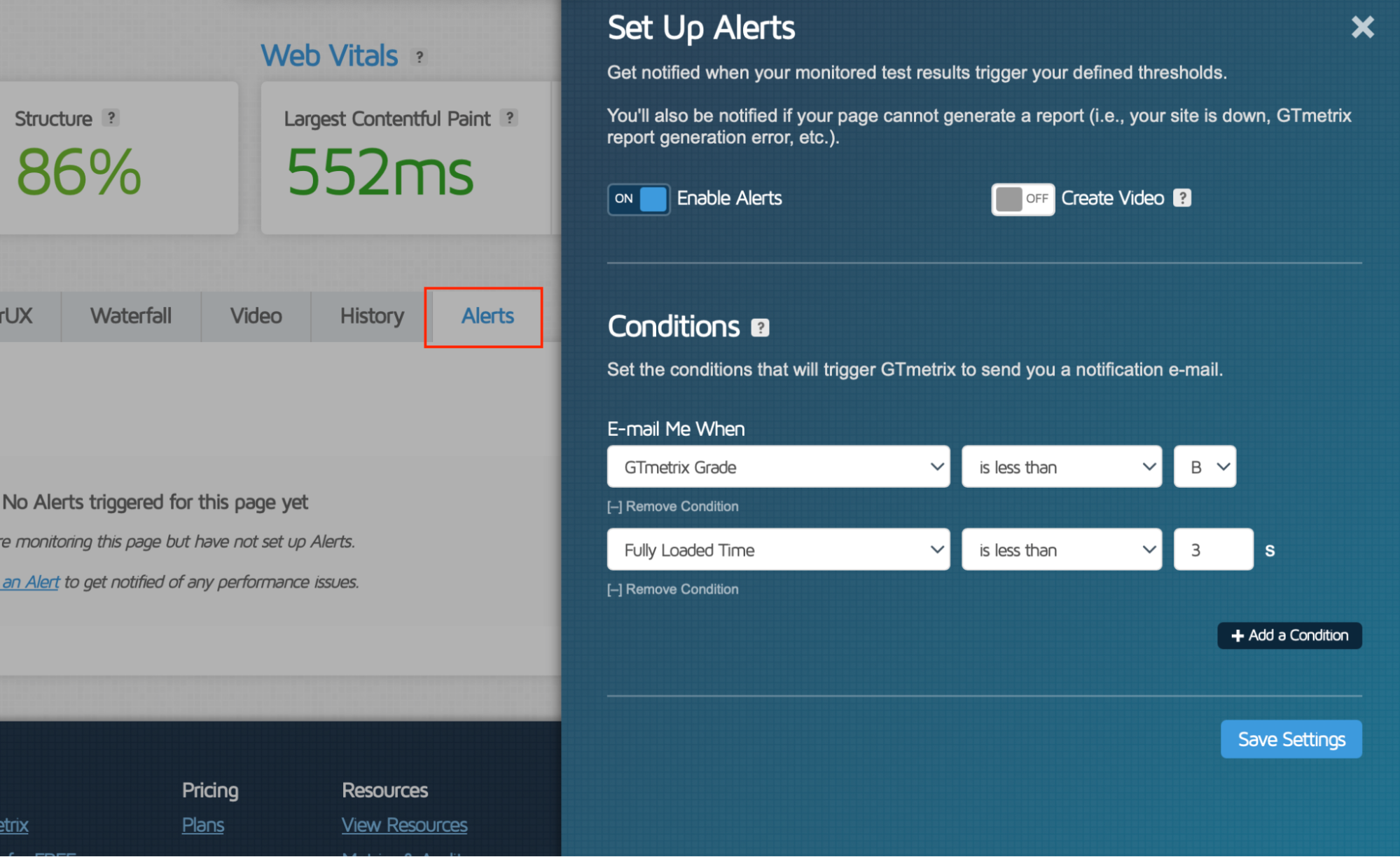Switch to the Waterfall tab
This screenshot has width=1400, height=857.
[131, 316]
